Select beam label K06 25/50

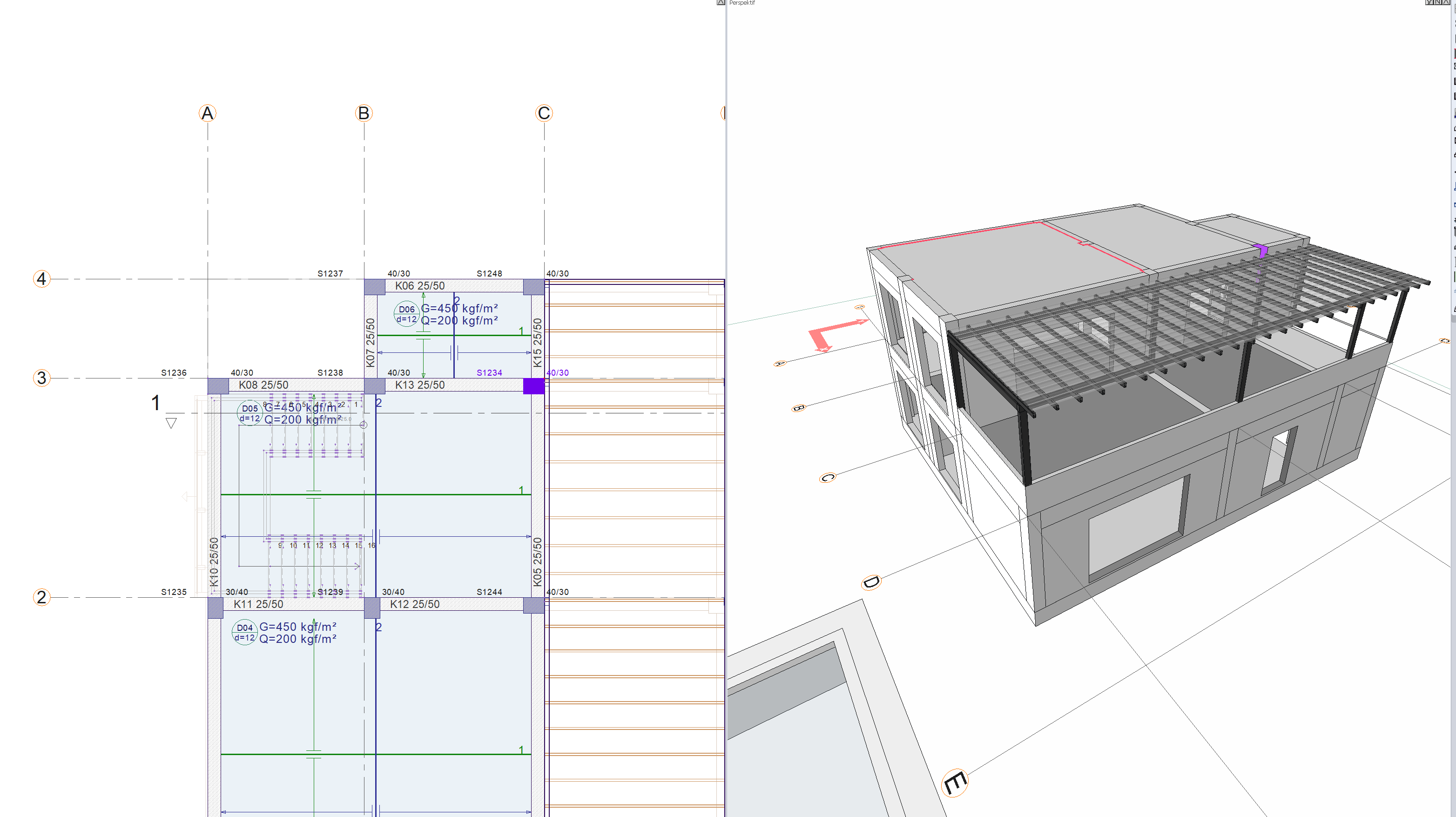[x=419, y=286]
